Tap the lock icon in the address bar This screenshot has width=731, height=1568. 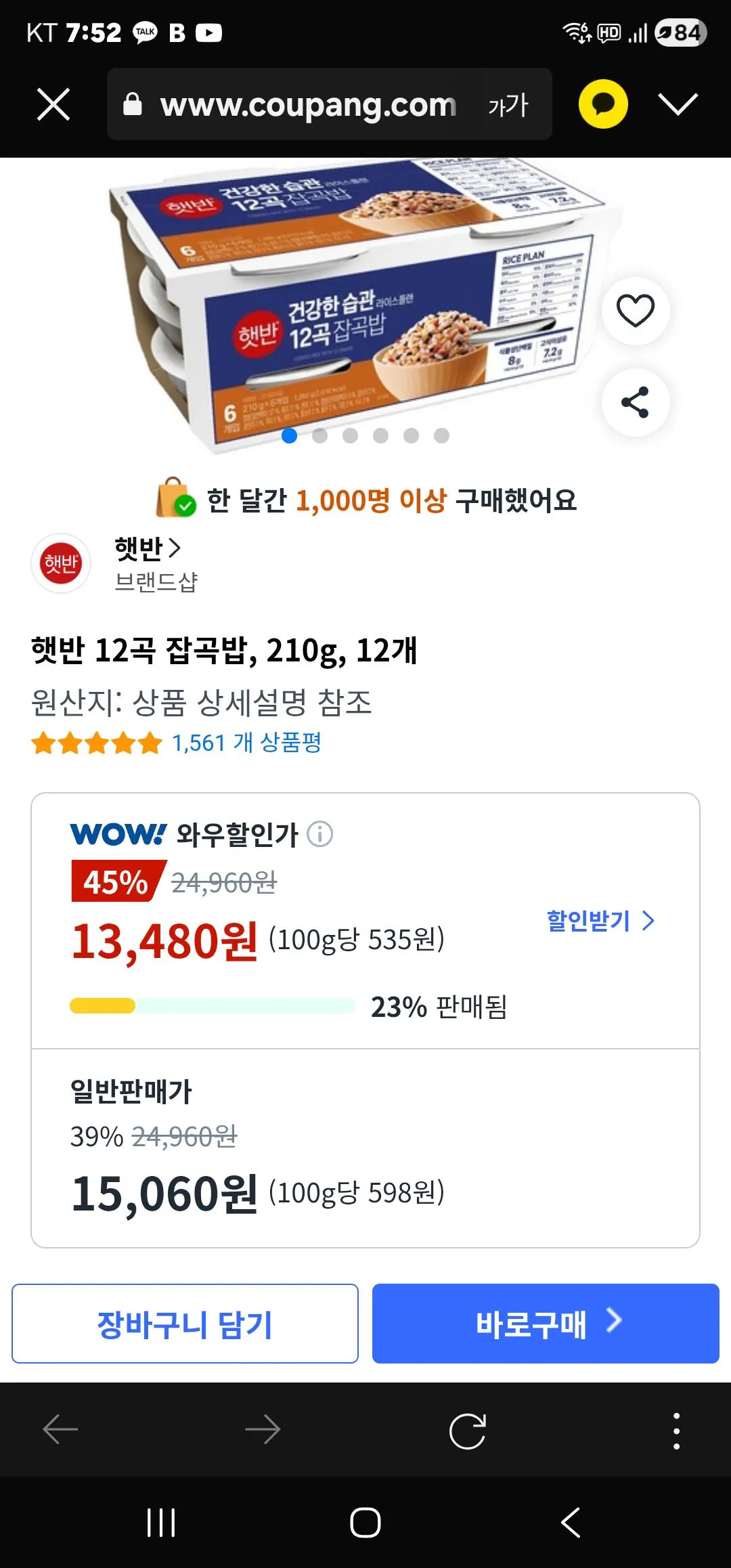click(x=133, y=103)
